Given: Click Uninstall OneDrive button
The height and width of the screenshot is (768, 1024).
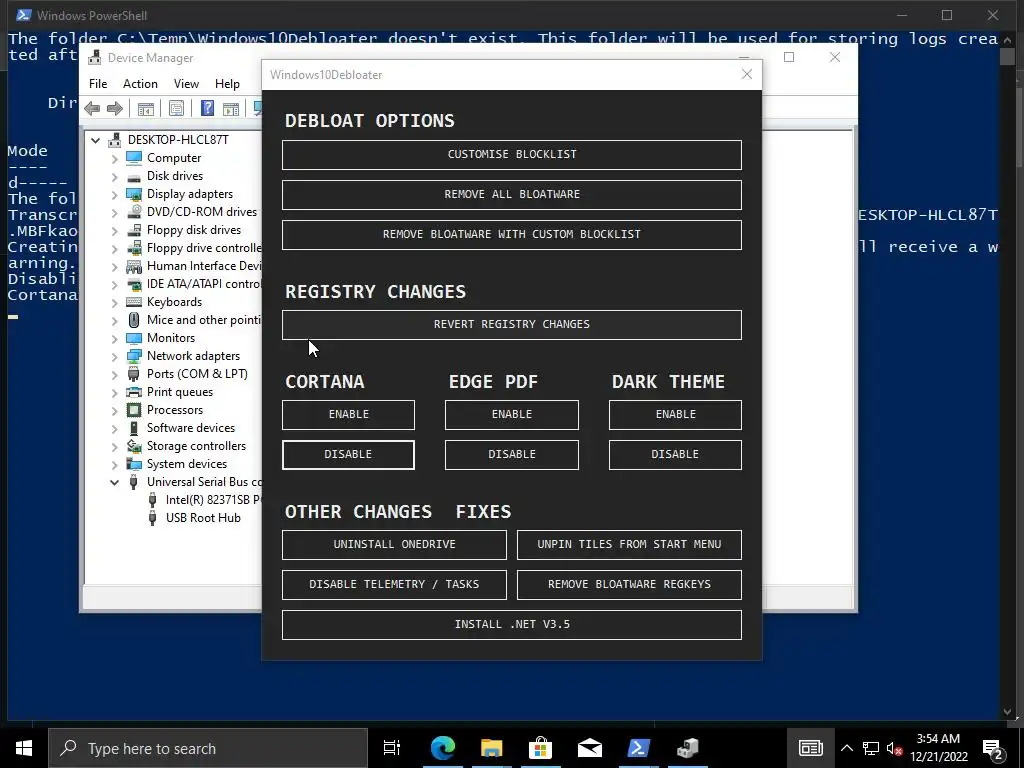Looking at the screenshot, I should pyautogui.click(x=394, y=545).
